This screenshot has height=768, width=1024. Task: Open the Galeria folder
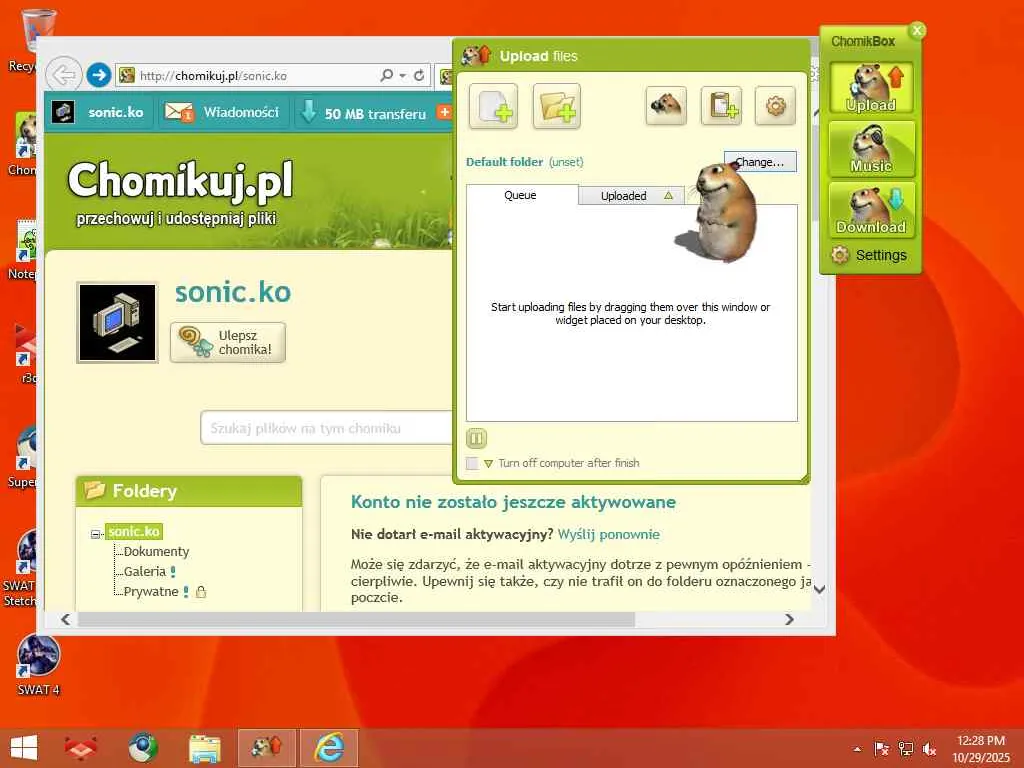click(x=144, y=571)
